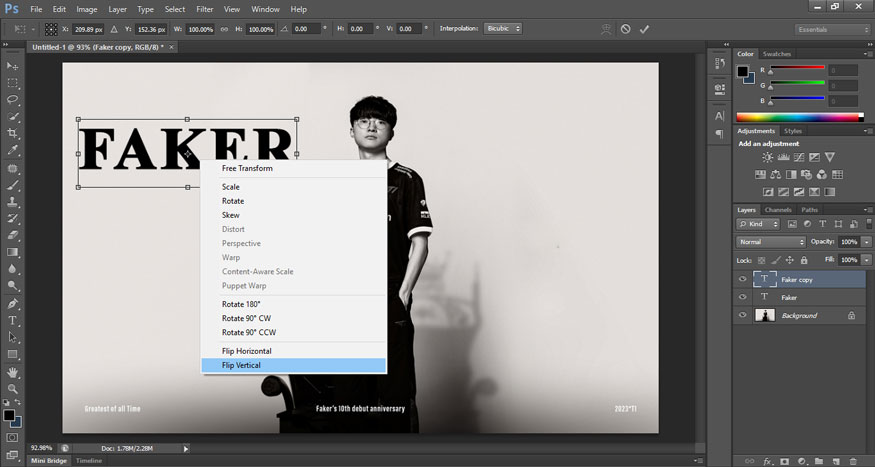Select the Rectangle shape tool

tap(12, 354)
